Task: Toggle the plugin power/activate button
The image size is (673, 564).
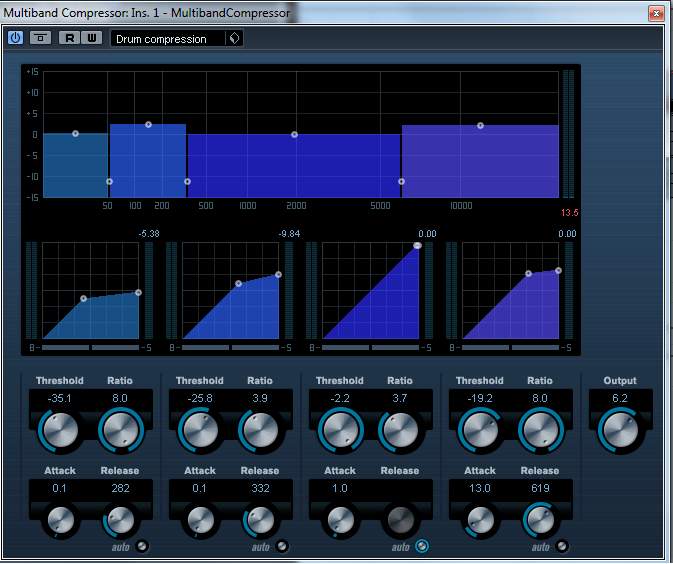Action: point(15,38)
